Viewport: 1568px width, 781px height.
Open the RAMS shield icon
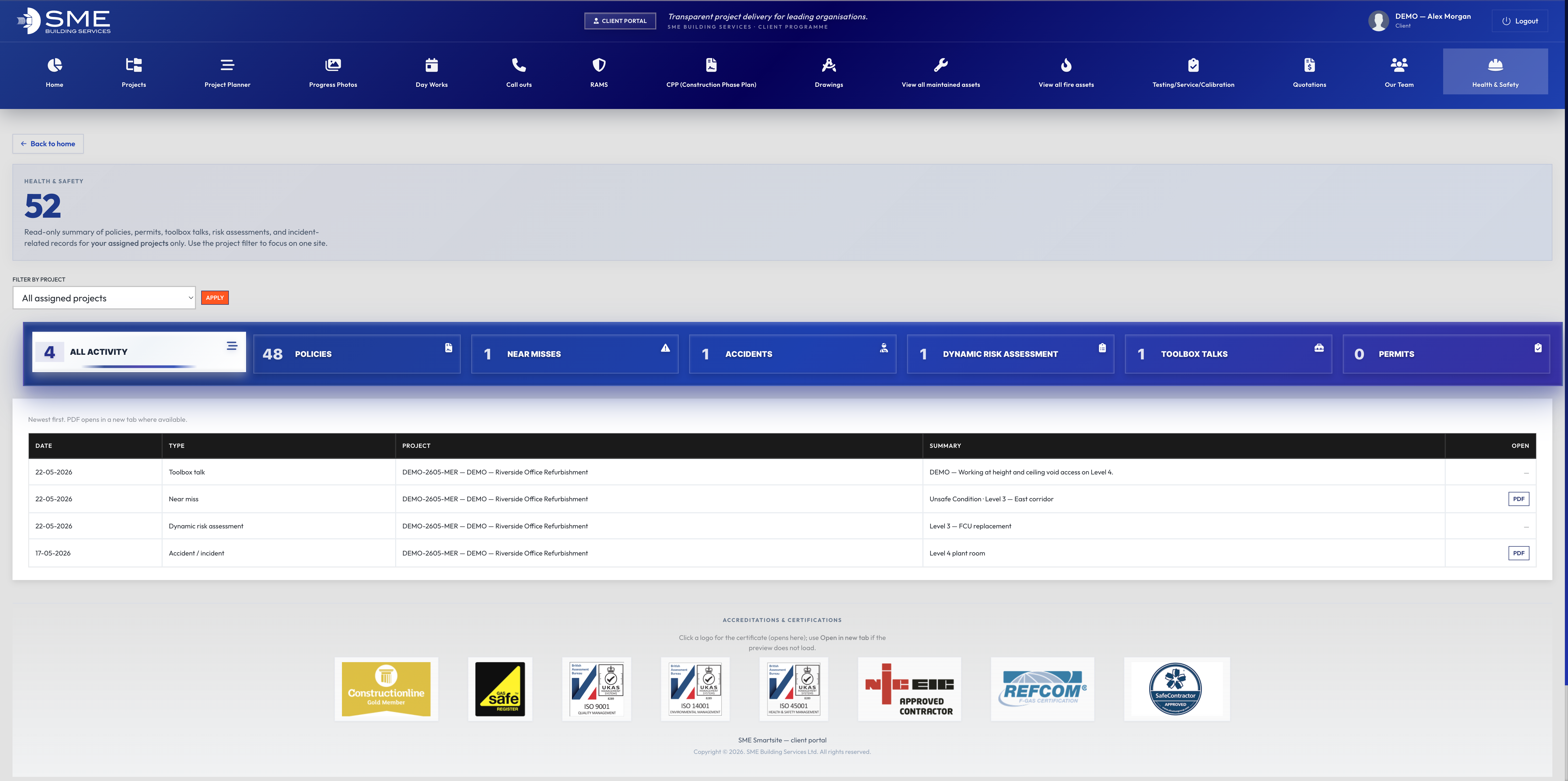tap(599, 65)
